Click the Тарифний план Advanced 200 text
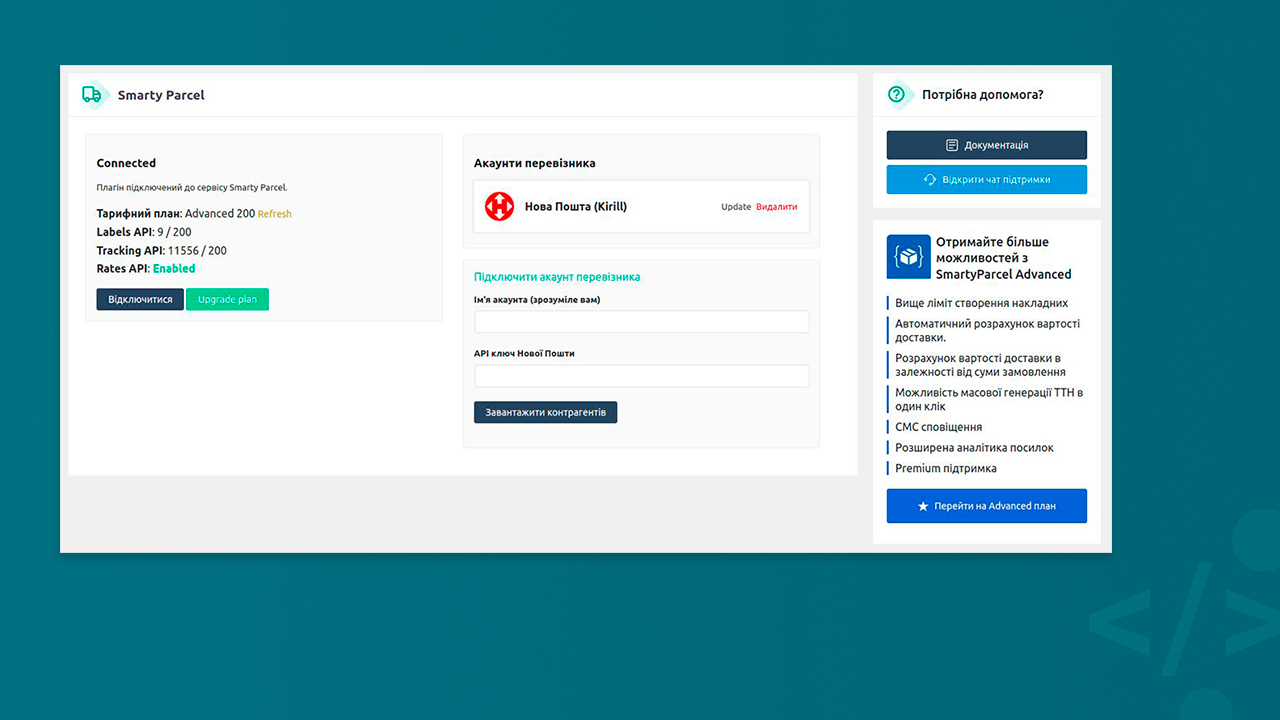 (x=176, y=214)
